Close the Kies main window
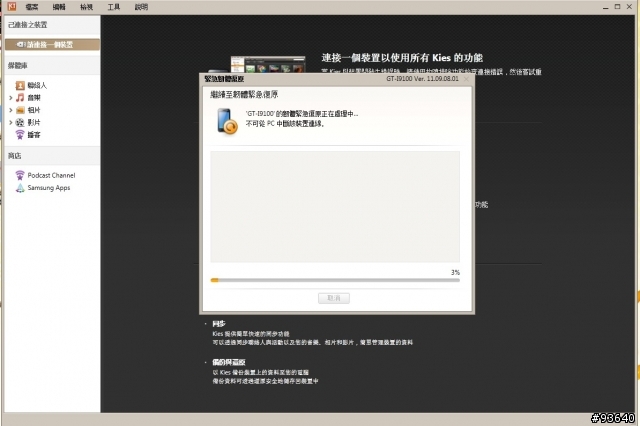The image size is (640, 426). click(629, 7)
